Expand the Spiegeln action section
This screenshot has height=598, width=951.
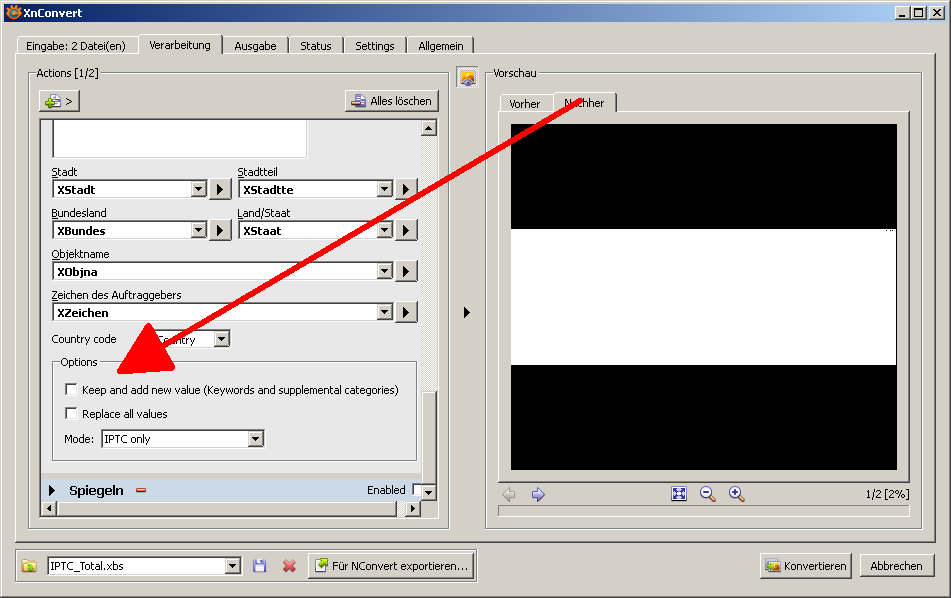pos(52,490)
